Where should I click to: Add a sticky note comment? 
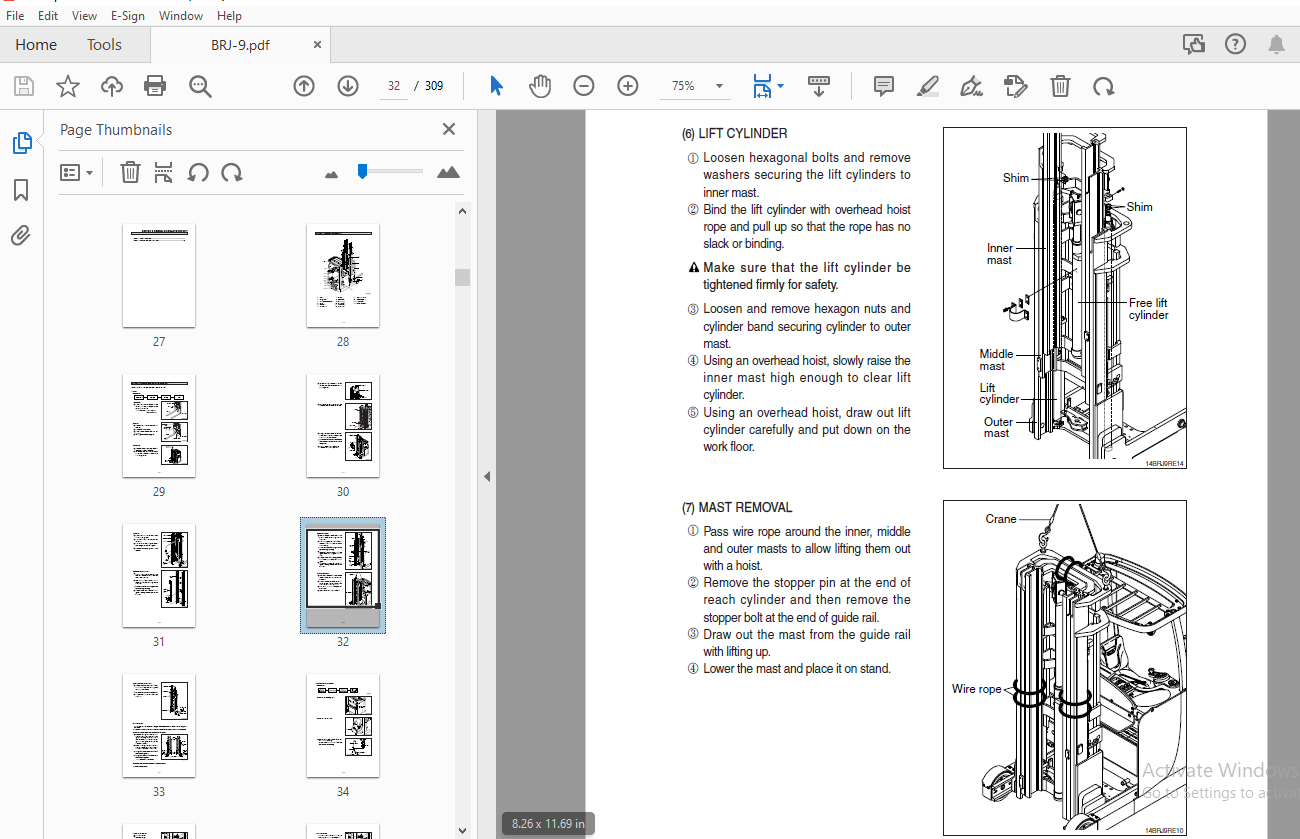884,86
